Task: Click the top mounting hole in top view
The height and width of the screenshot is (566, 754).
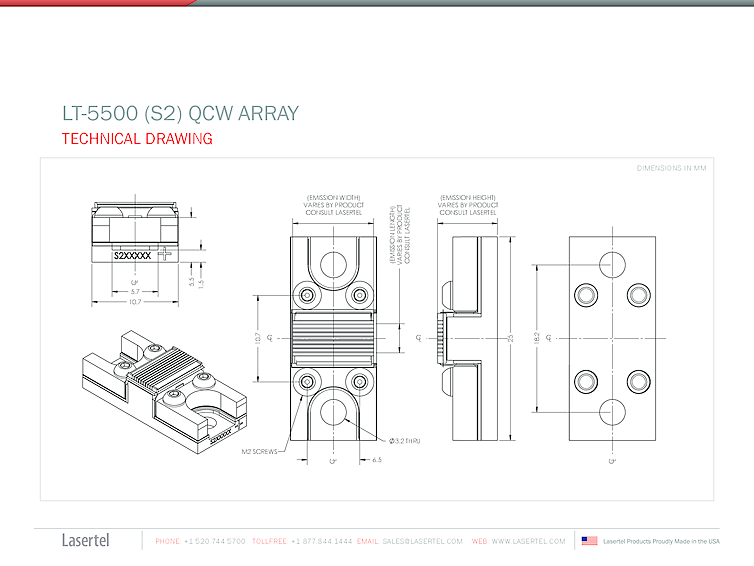Action: (333, 263)
